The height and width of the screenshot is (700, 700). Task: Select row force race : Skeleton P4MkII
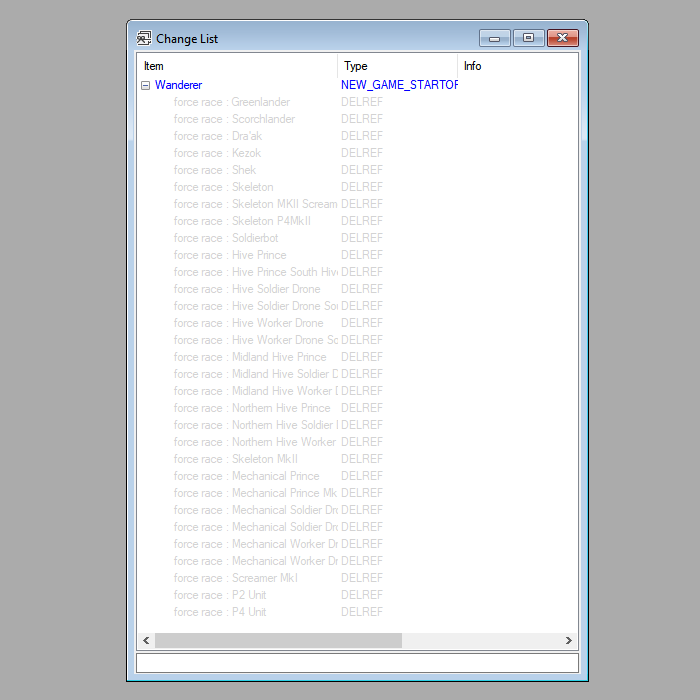242,221
